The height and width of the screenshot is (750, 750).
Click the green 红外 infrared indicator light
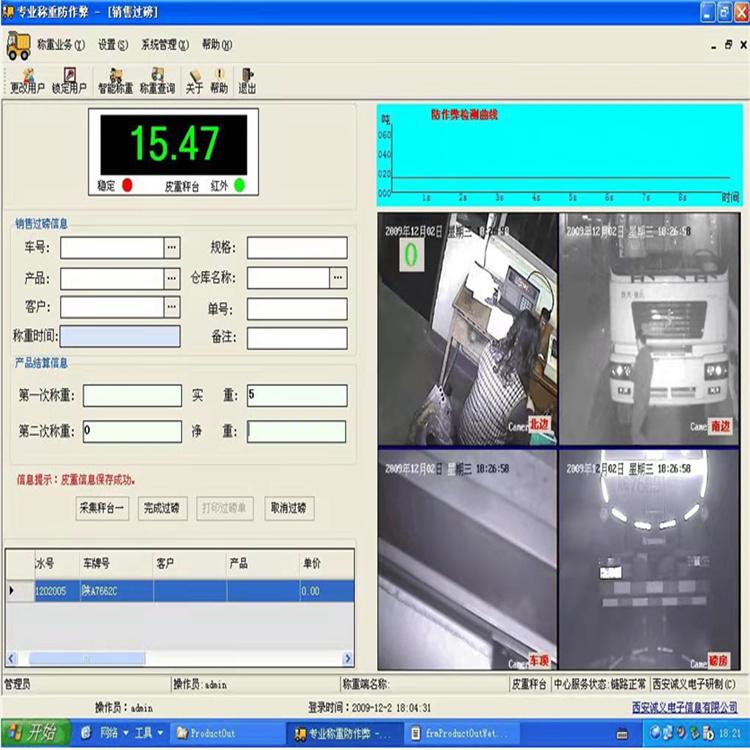239,185
